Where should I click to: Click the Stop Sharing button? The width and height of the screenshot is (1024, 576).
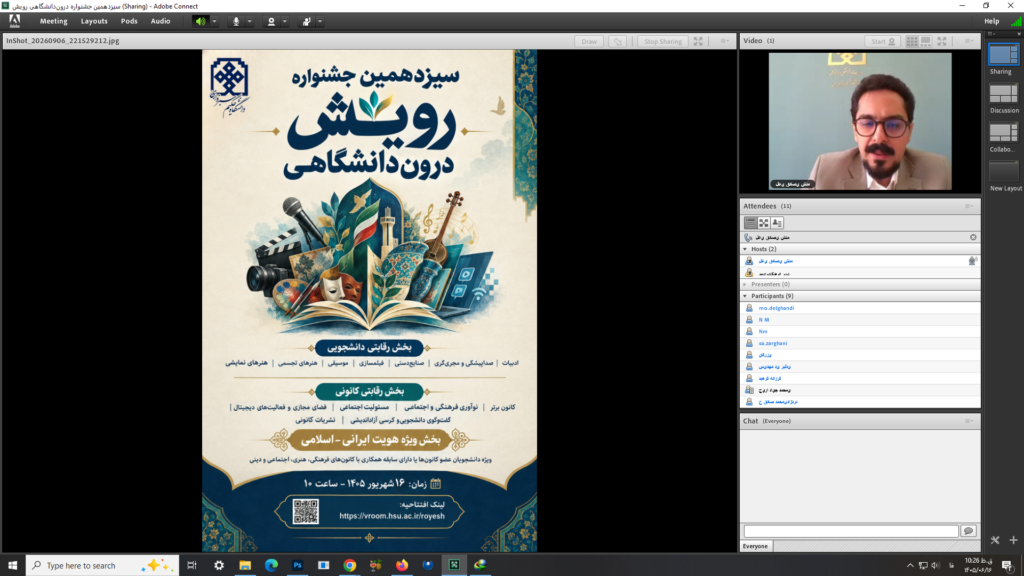[x=662, y=41]
